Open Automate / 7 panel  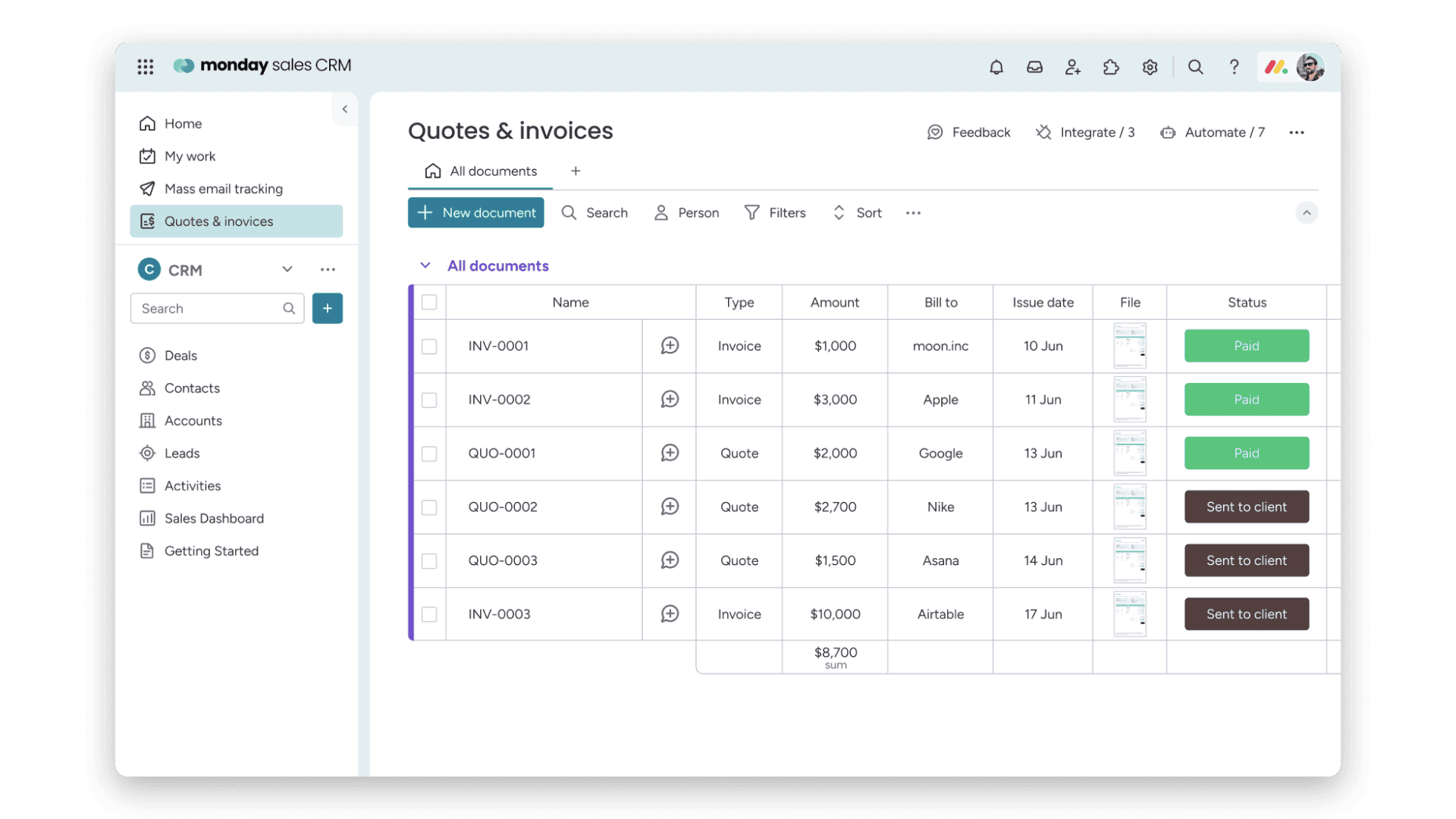coord(1212,133)
